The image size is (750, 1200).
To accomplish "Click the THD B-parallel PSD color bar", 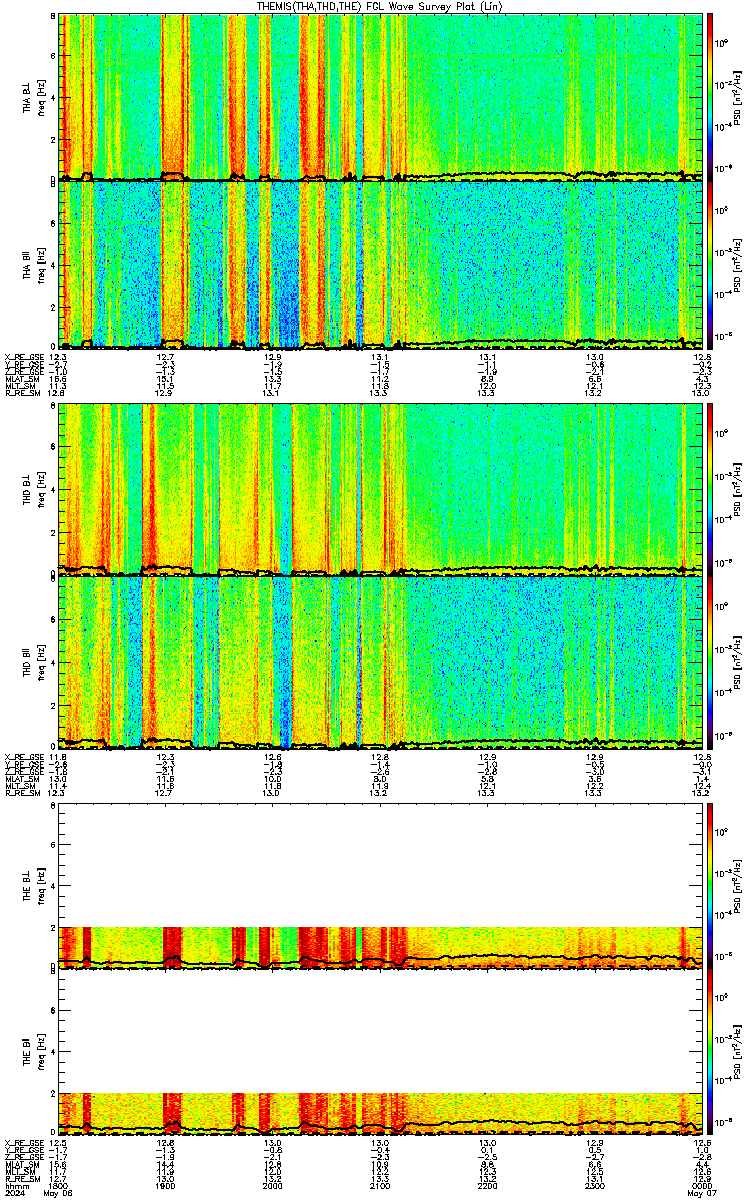I will pos(711,662).
